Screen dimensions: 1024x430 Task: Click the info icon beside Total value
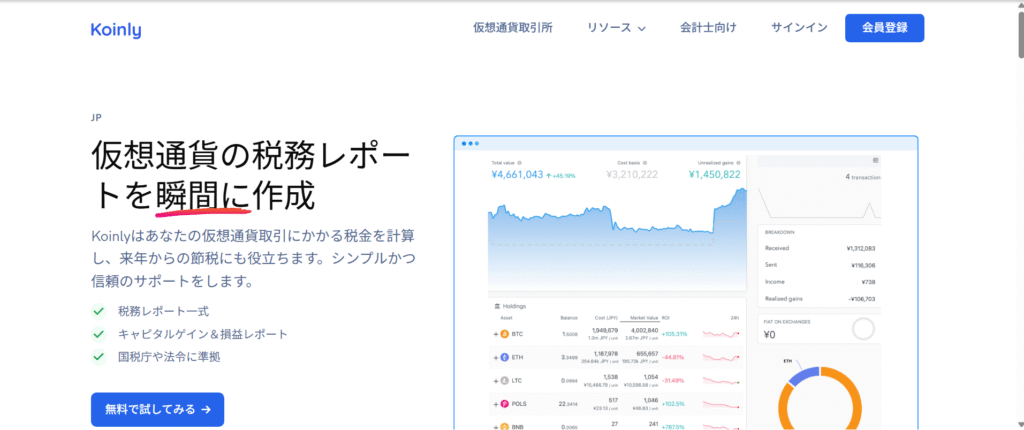pyautogui.click(x=517, y=162)
